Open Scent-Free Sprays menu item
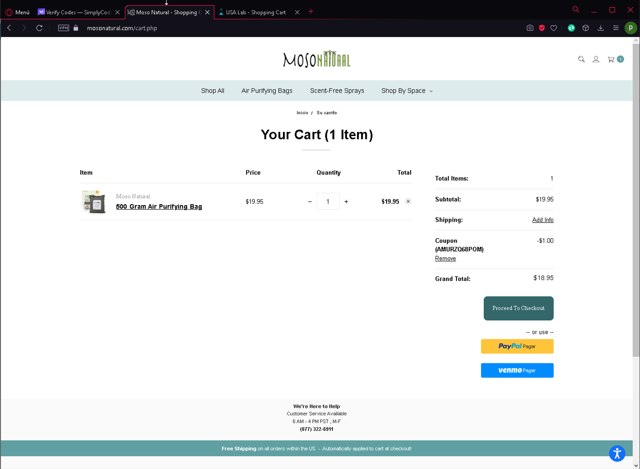640x469 pixels. pos(337,91)
